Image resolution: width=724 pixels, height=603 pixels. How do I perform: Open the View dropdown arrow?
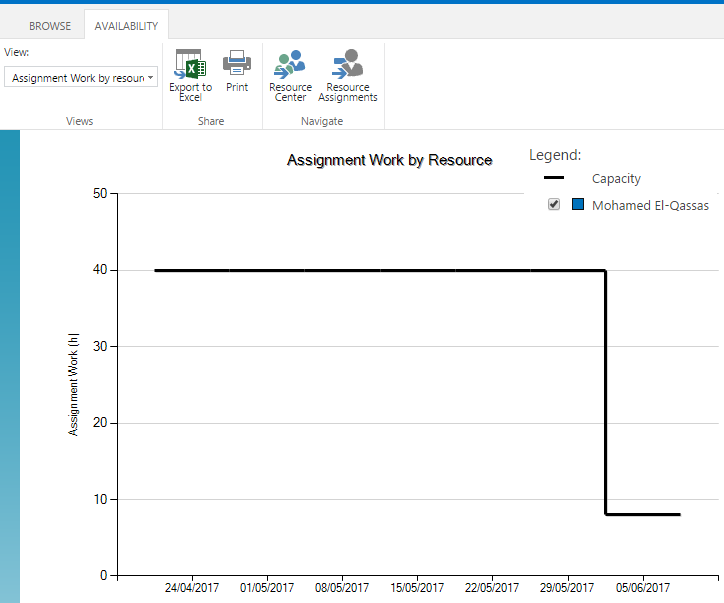tap(151, 78)
